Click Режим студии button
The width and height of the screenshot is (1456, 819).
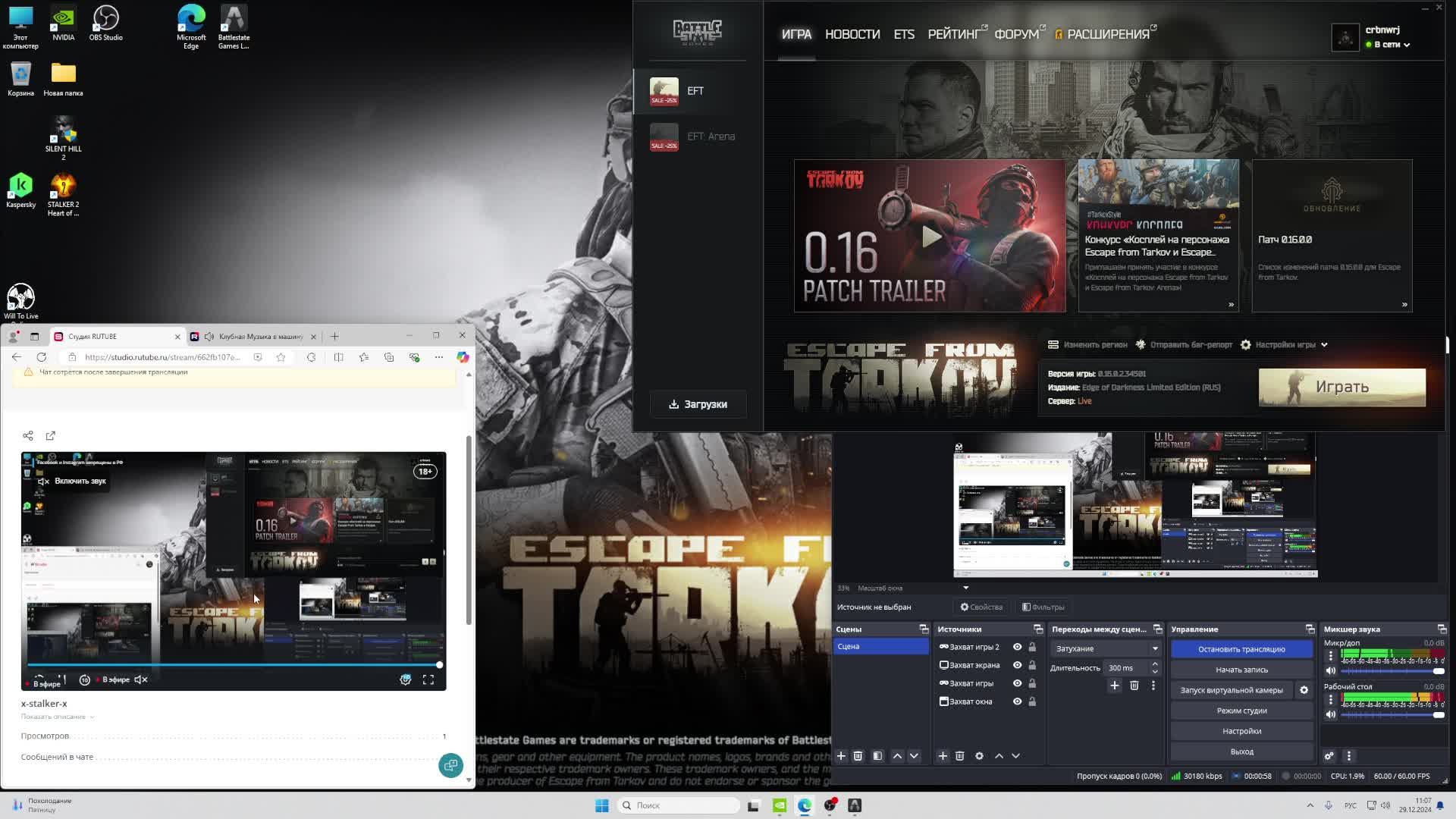tap(1241, 711)
